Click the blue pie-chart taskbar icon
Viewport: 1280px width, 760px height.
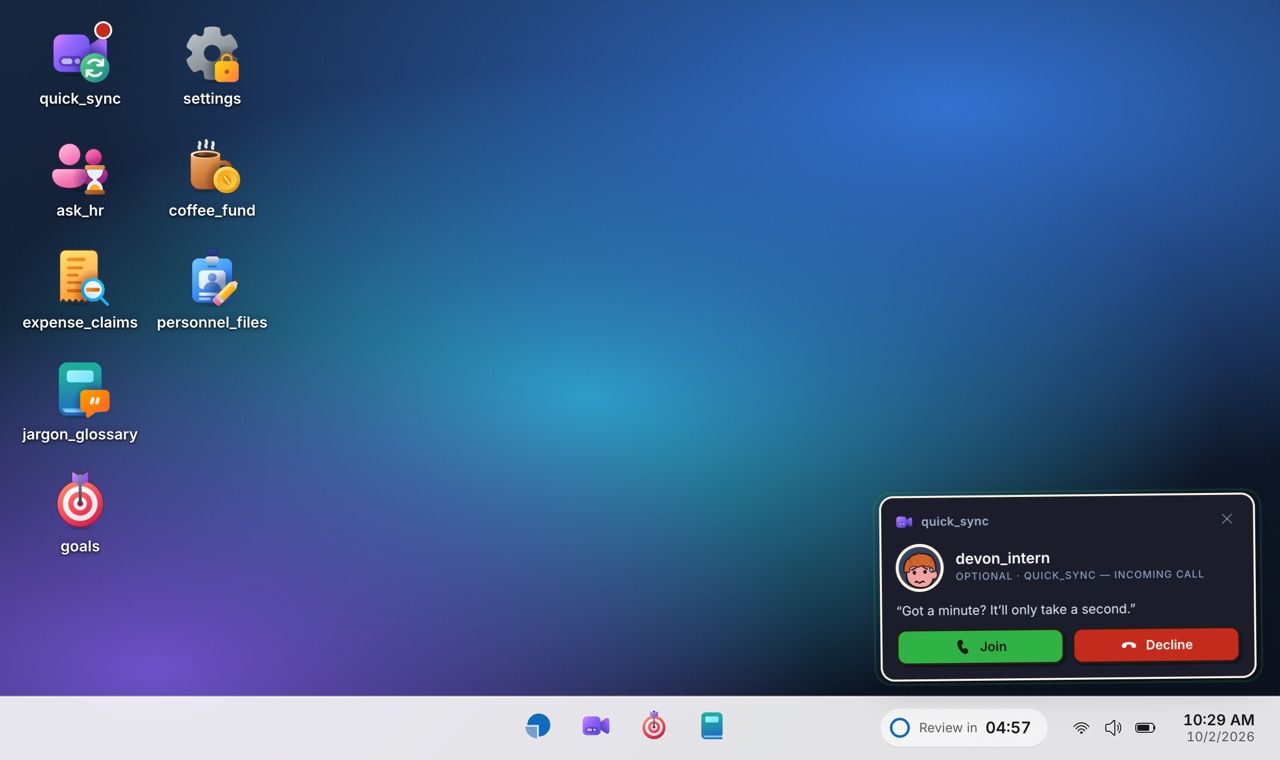538,726
